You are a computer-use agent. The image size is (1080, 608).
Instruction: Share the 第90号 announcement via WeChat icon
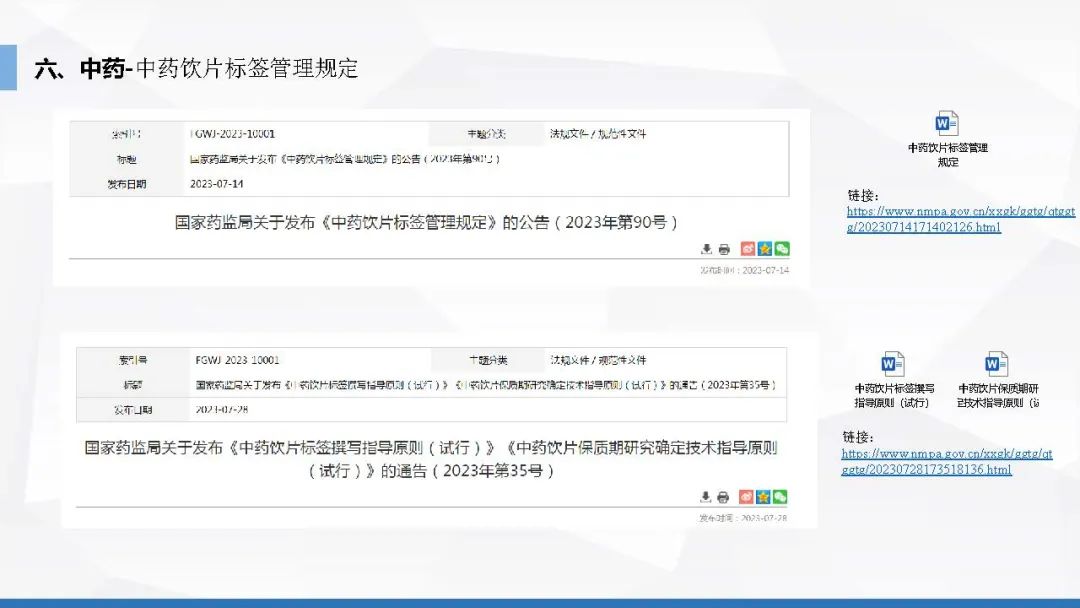click(781, 249)
